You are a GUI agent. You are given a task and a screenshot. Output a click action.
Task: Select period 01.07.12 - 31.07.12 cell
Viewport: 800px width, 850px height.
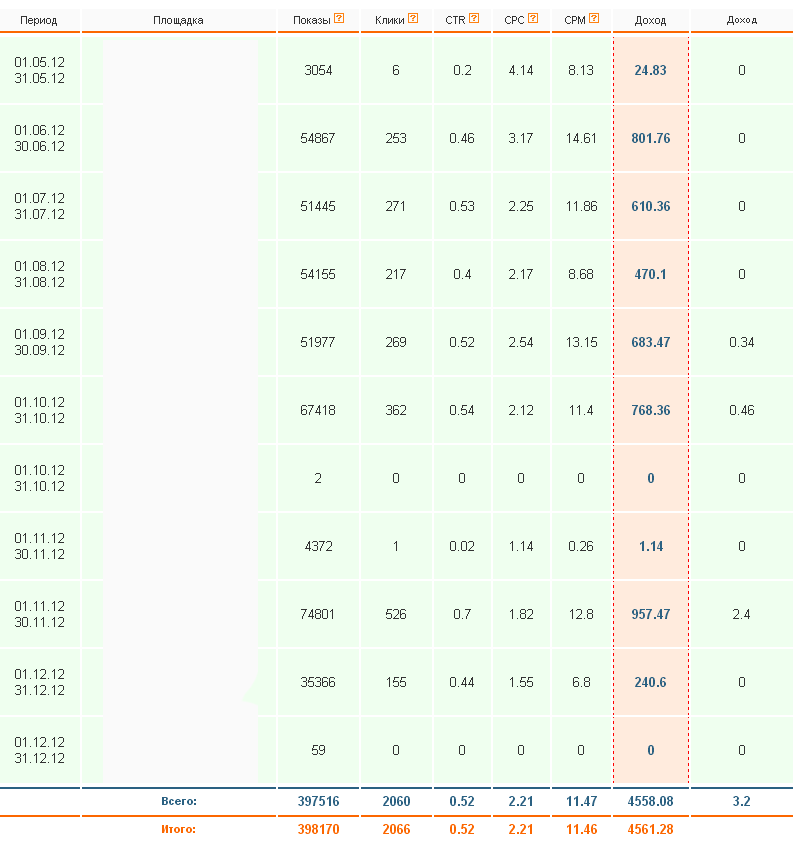(40, 207)
